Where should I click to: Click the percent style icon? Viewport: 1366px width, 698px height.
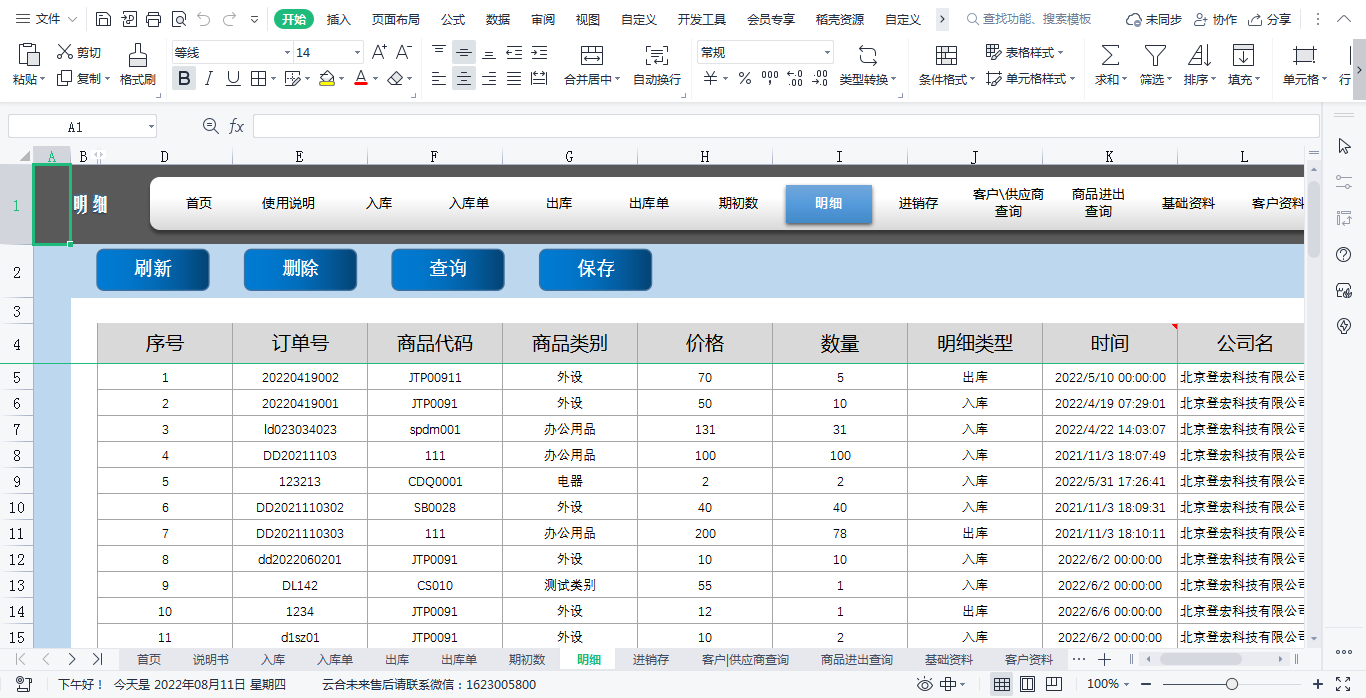coord(745,79)
